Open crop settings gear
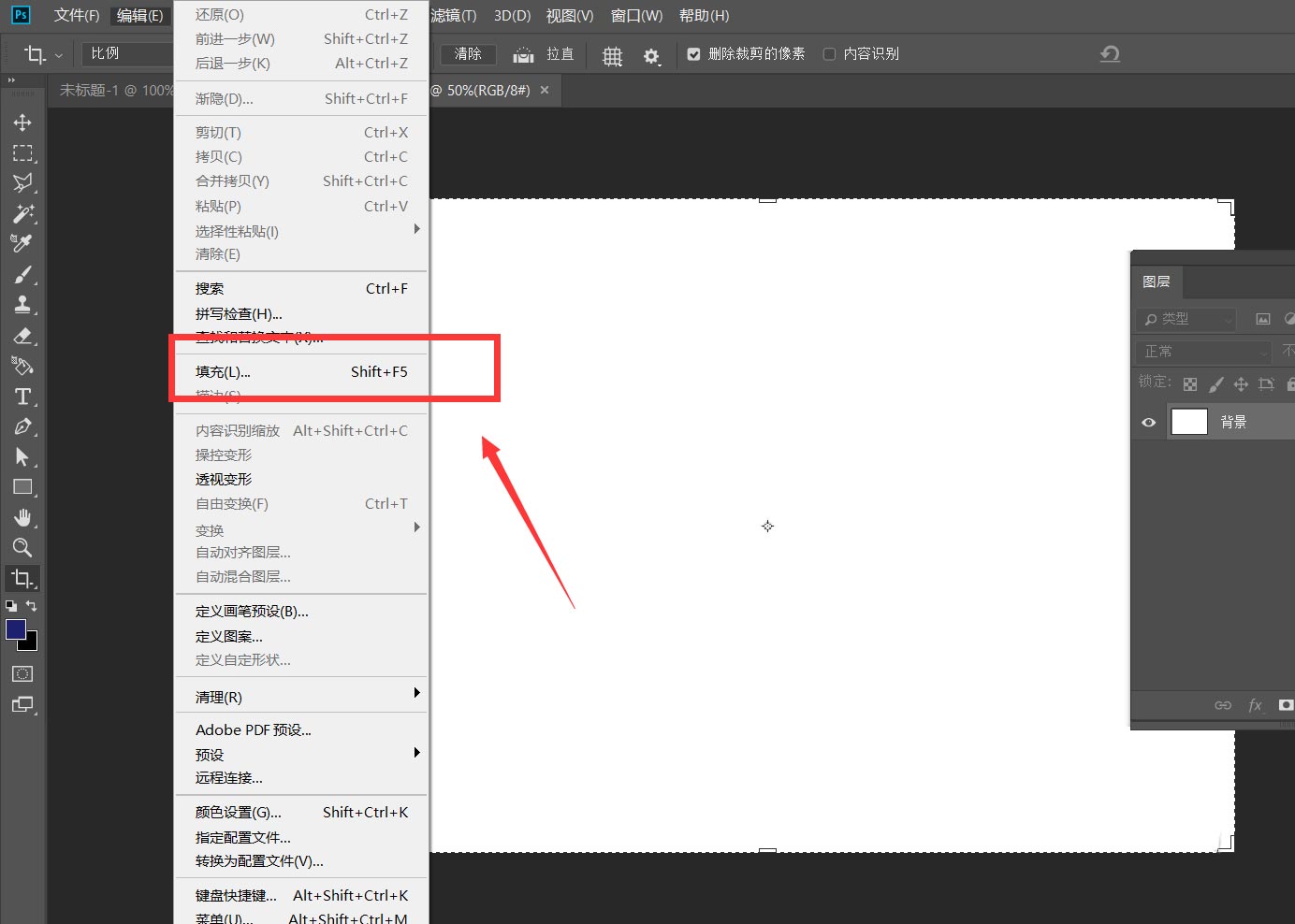Viewport: 1295px width, 924px height. point(652,56)
